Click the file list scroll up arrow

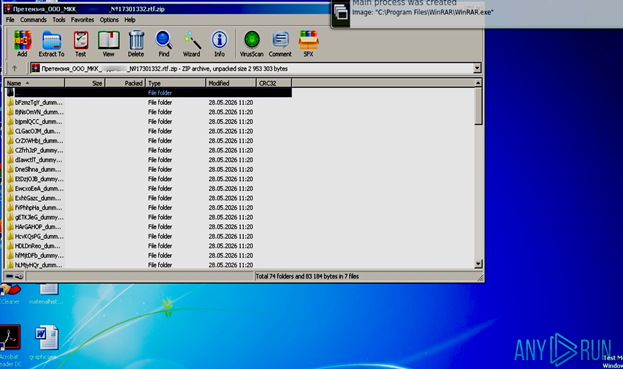(x=478, y=83)
